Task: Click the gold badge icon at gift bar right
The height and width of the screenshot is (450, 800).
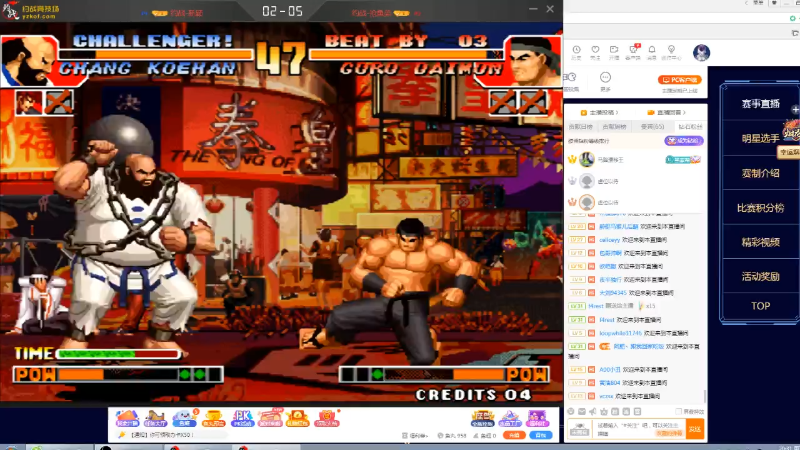Action: (483, 418)
